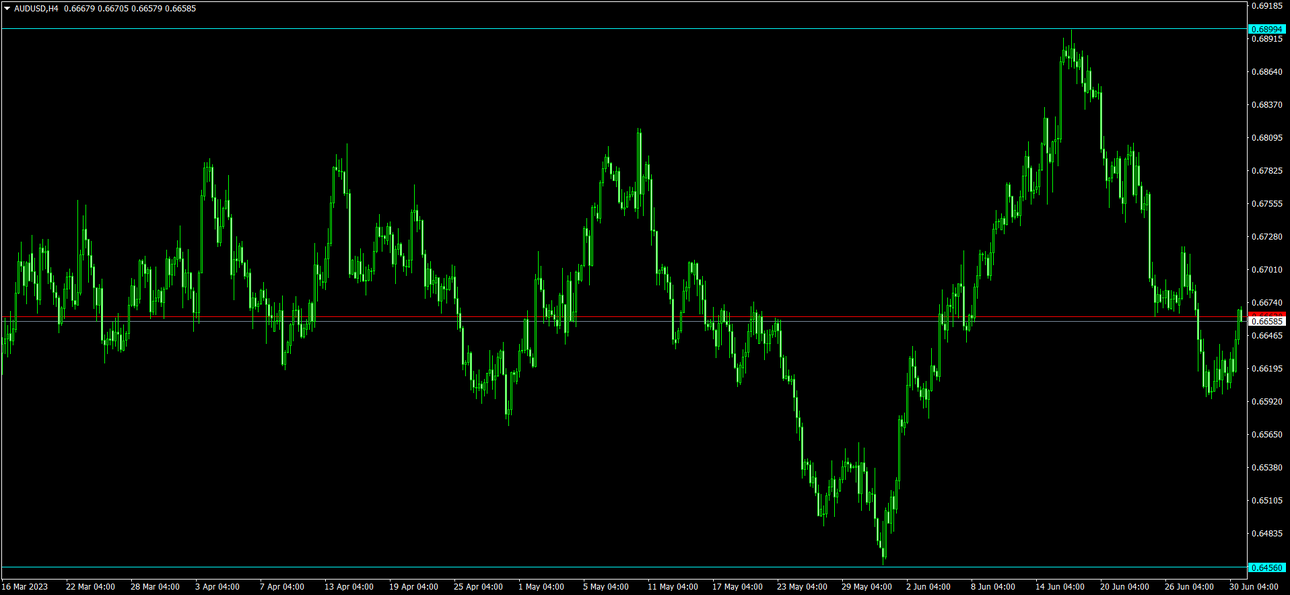Click the 0.68370 price scale label
The height and width of the screenshot is (595, 1290).
1267,105
